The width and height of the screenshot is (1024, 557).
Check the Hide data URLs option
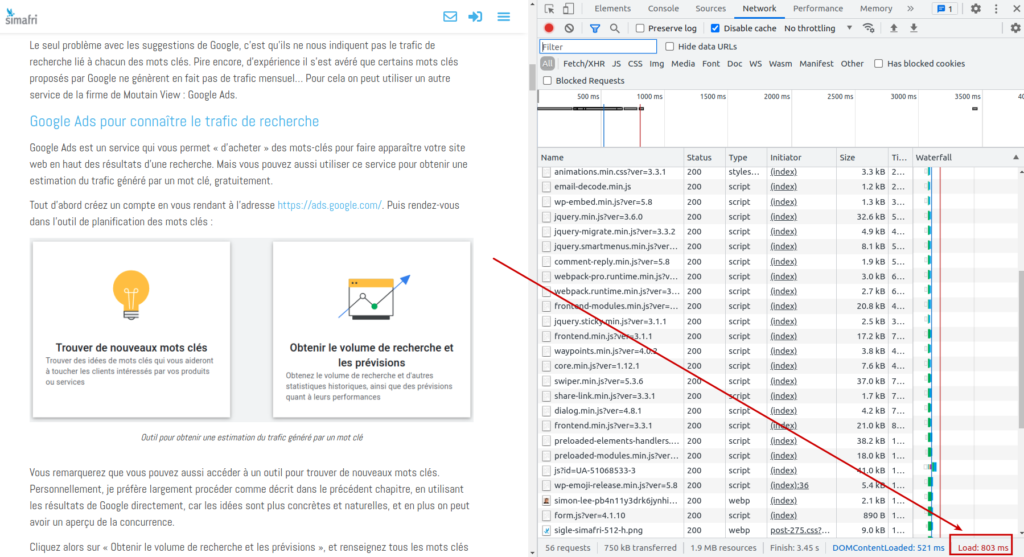[x=670, y=47]
